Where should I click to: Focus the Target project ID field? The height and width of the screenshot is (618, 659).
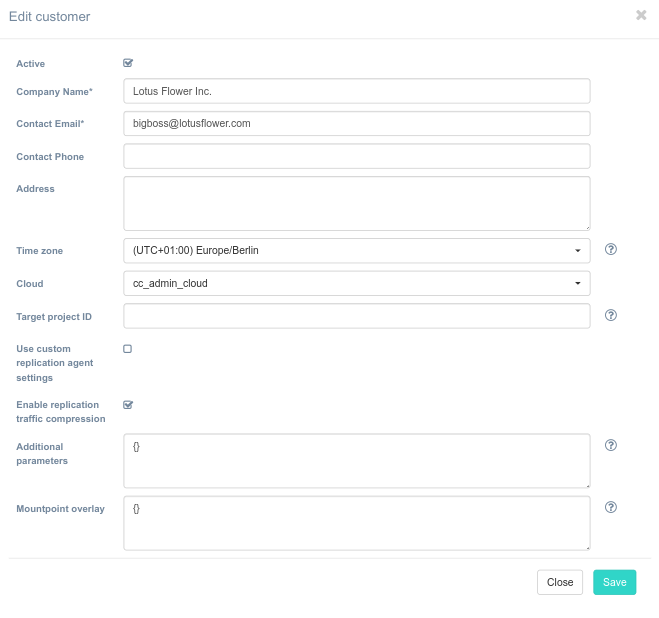pos(356,316)
